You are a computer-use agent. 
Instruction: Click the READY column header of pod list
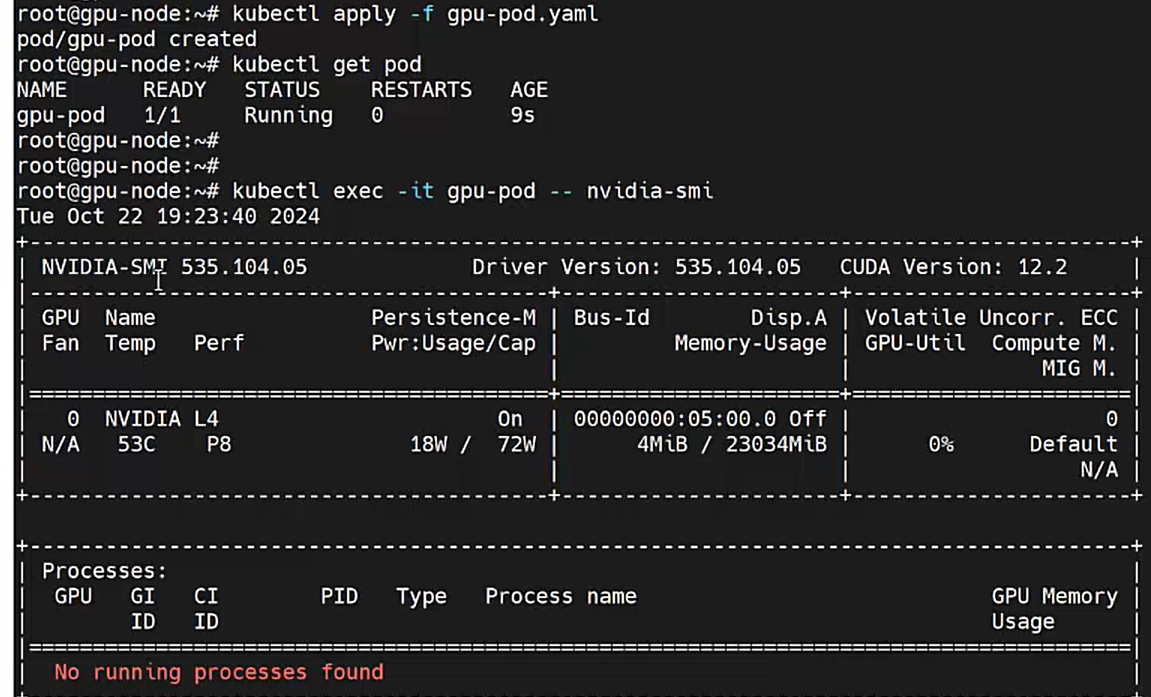(x=175, y=90)
